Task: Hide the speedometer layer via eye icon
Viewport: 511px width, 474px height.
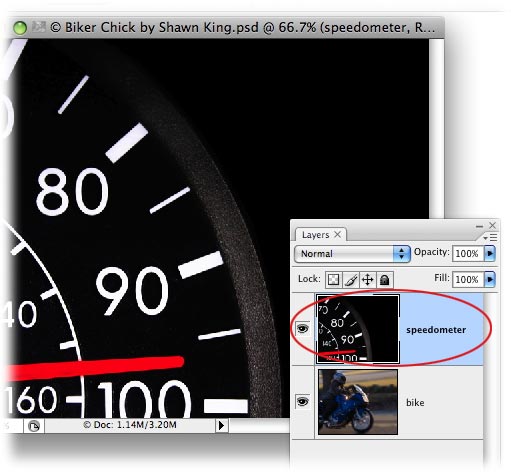Action: (303, 329)
